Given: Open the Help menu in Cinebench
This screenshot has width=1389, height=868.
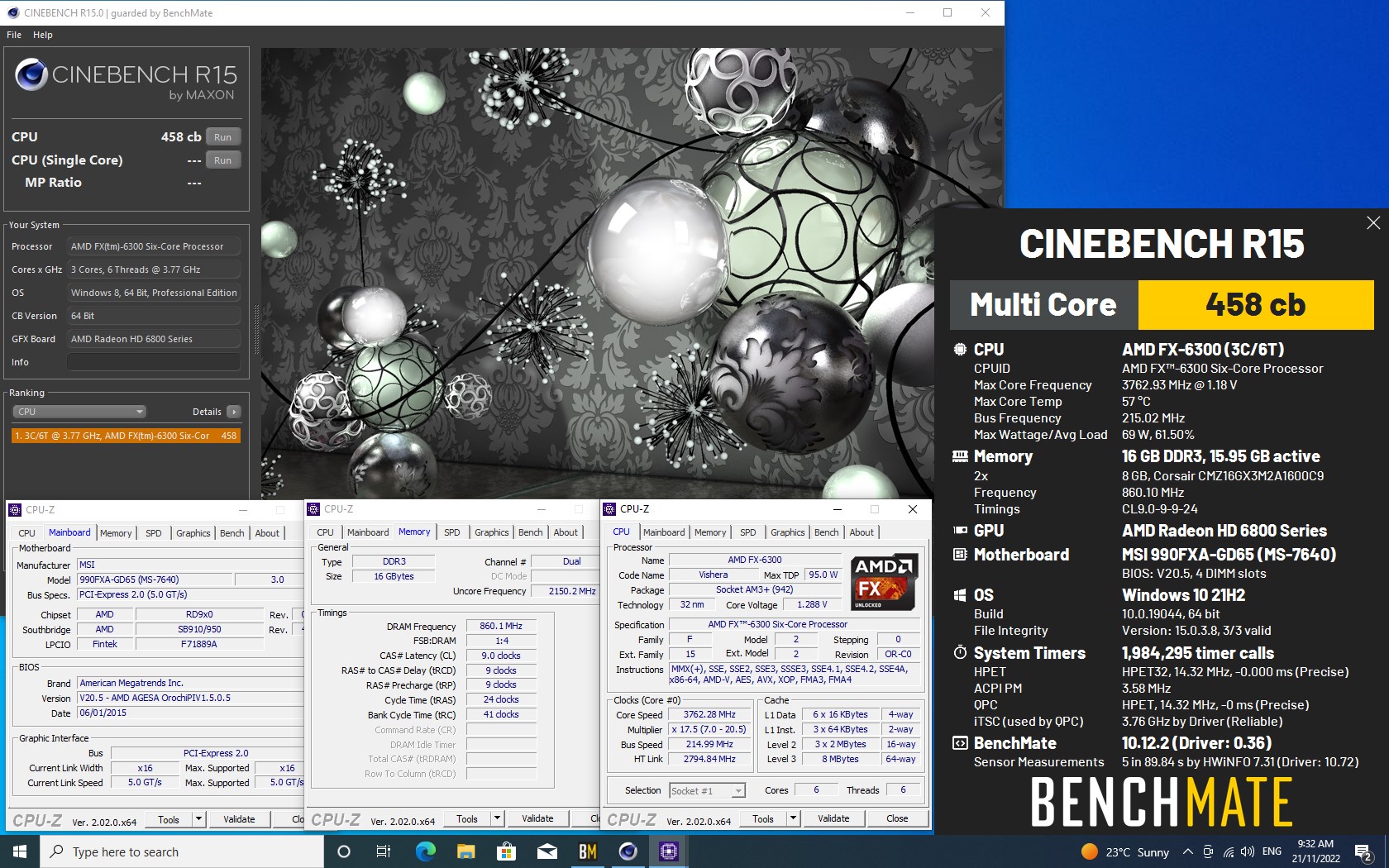Looking at the screenshot, I should click(43, 35).
